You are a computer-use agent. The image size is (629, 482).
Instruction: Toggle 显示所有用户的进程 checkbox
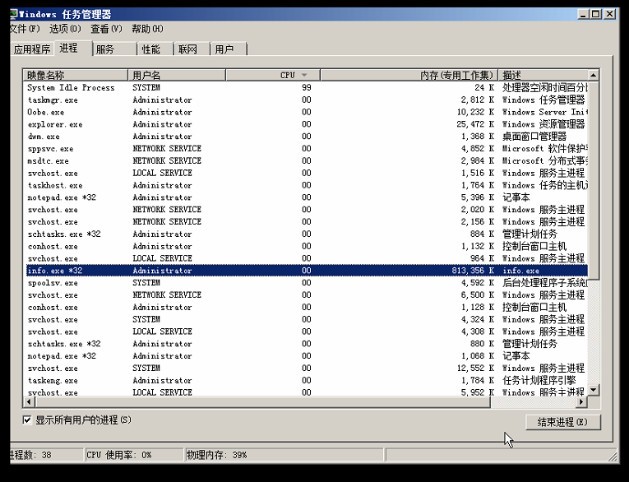(27, 420)
